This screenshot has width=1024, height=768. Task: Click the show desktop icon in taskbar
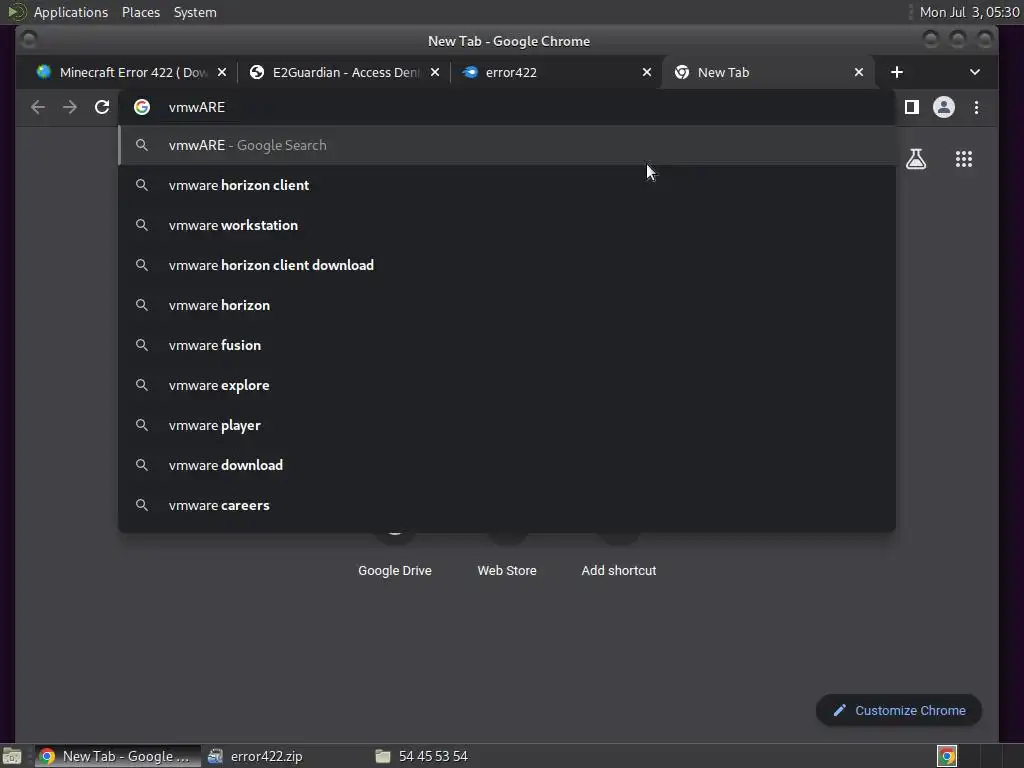click(x=12, y=756)
